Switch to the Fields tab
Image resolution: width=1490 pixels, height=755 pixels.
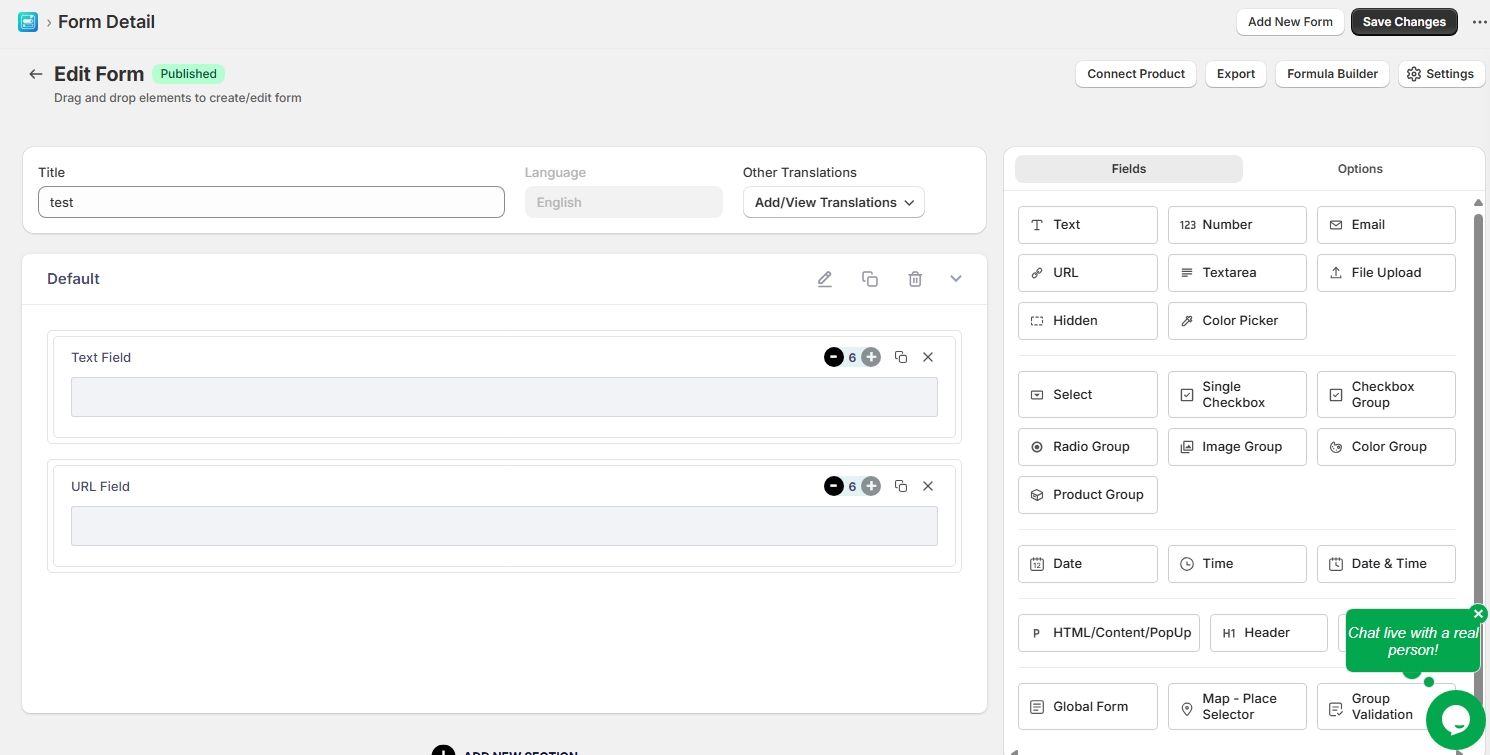[x=1129, y=169]
